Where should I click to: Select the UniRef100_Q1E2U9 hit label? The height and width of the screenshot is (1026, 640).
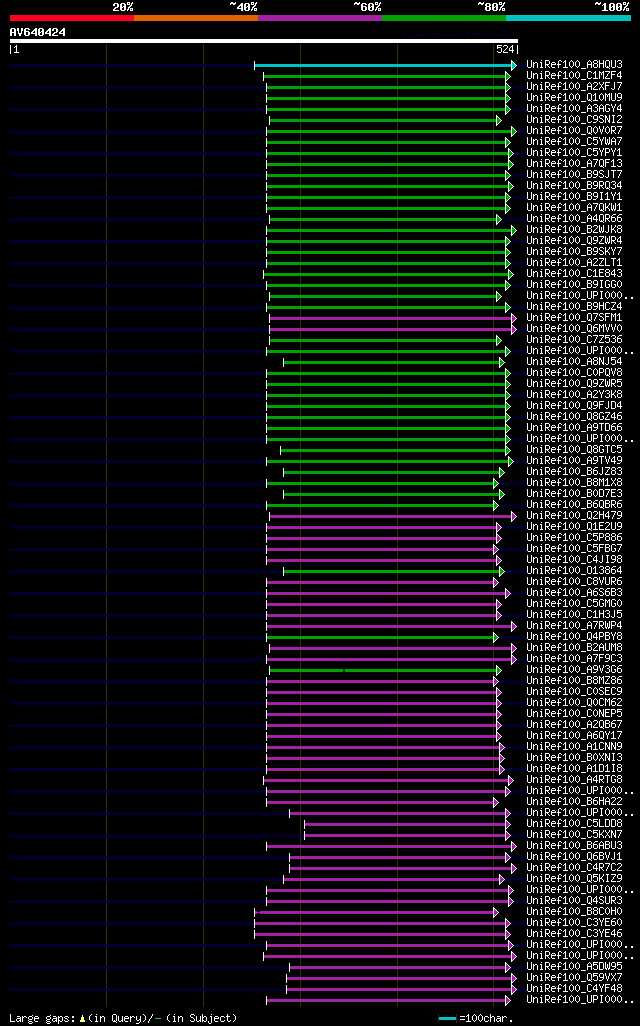pyautogui.click(x=575, y=527)
